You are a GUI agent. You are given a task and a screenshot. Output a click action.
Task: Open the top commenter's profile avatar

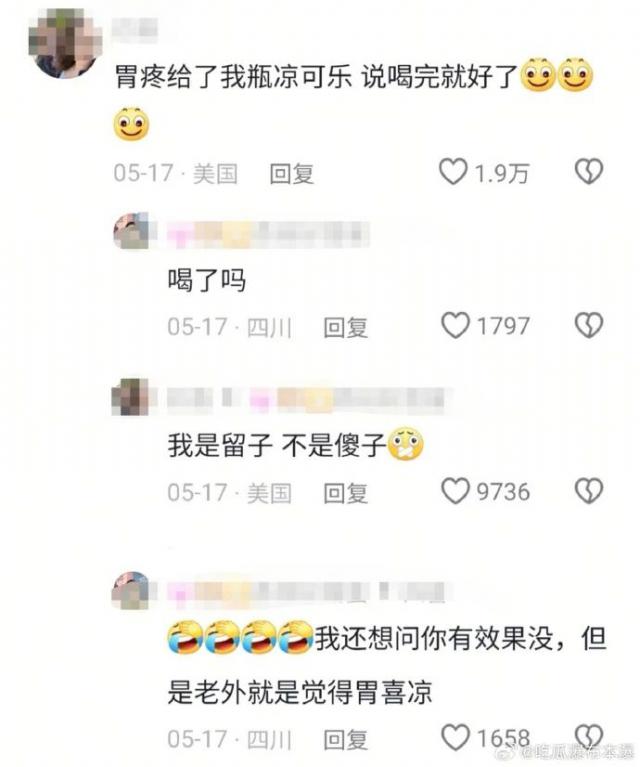coord(65,43)
